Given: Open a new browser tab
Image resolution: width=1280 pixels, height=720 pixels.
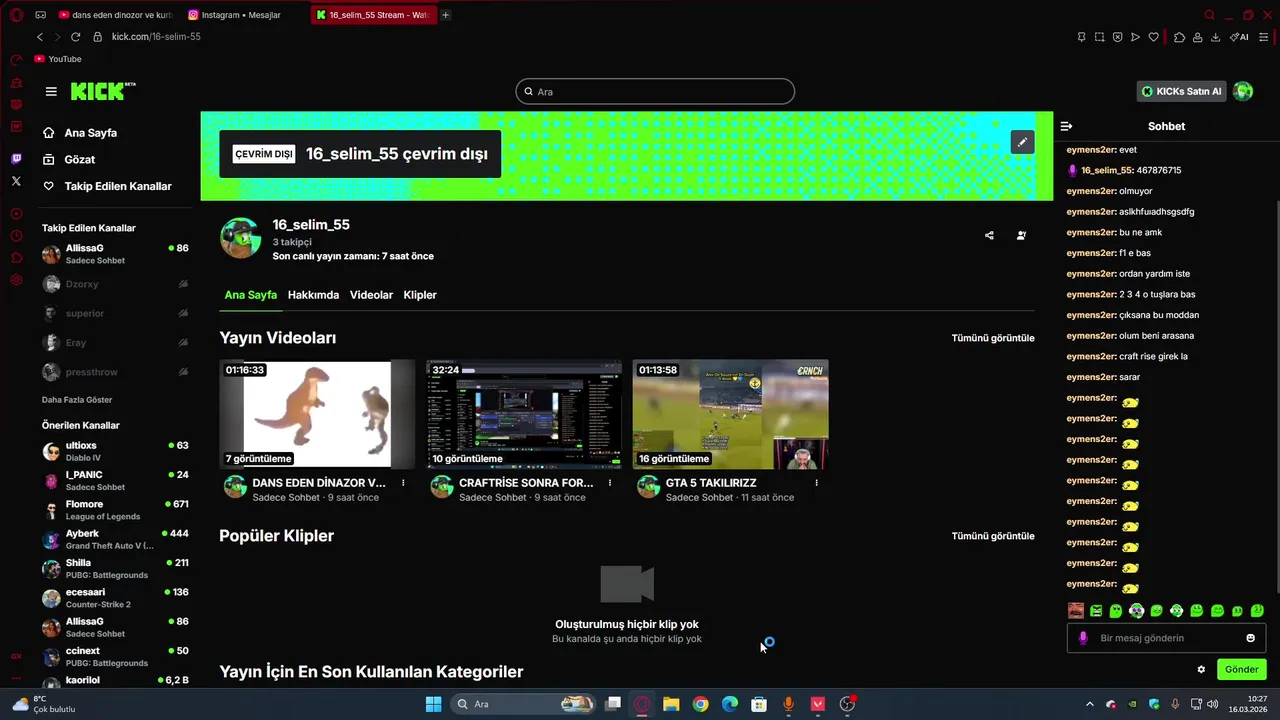Looking at the screenshot, I should [x=446, y=15].
